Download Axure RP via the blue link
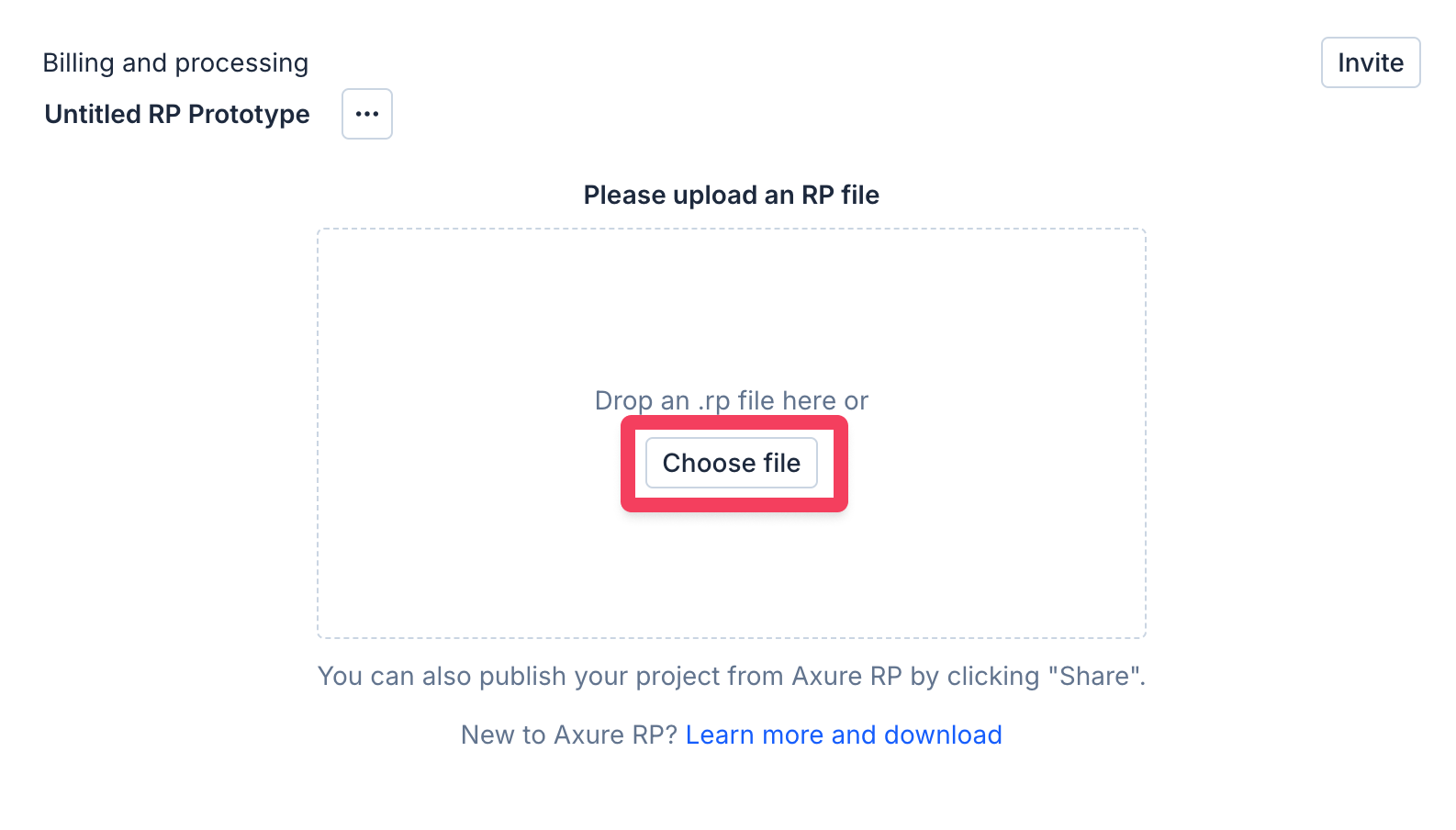Image resolution: width=1456 pixels, height=830 pixels. point(843,735)
